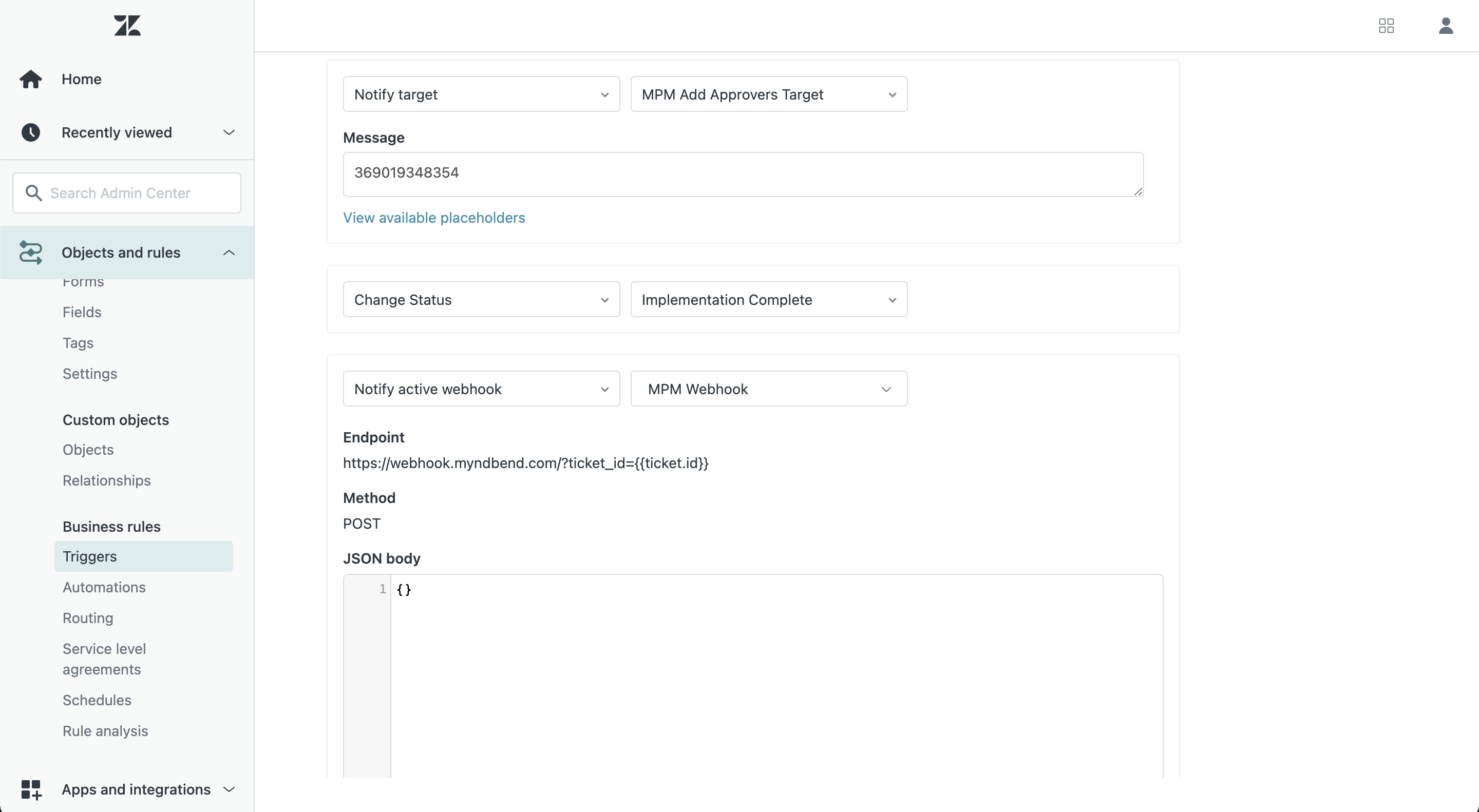The width and height of the screenshot is (1479, 812).
Task: Open Service level agreements
Action: coord(104,660)
